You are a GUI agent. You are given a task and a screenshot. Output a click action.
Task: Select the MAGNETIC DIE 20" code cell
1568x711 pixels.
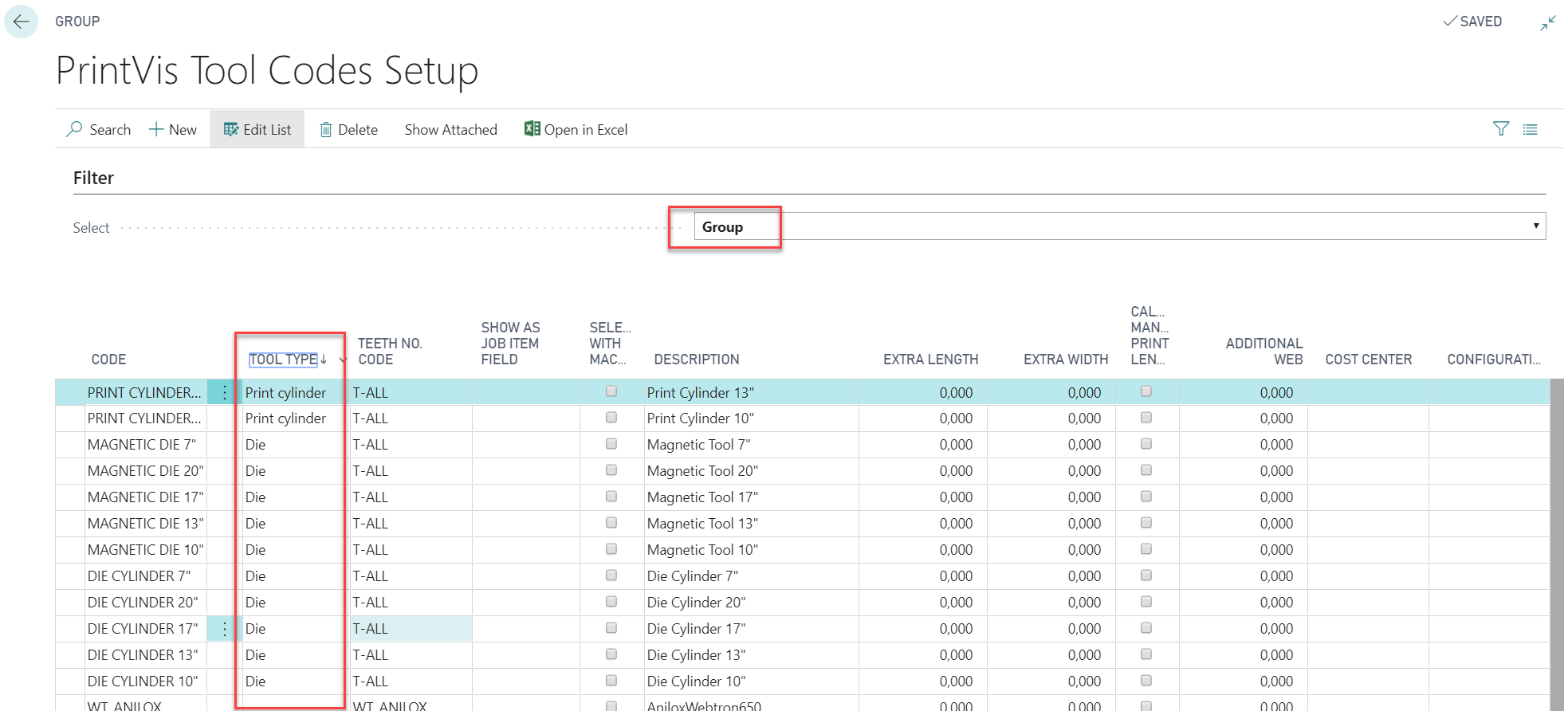pos(146,471)
